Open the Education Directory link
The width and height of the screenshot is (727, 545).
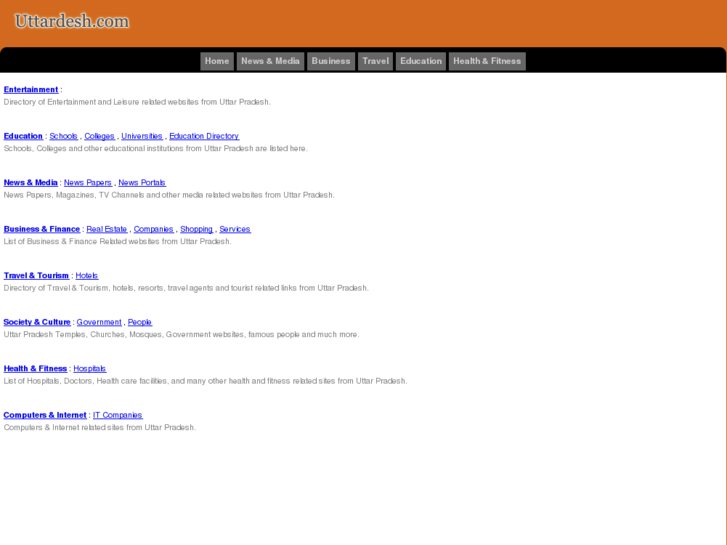pyautogui.click(x=204, y=136)
